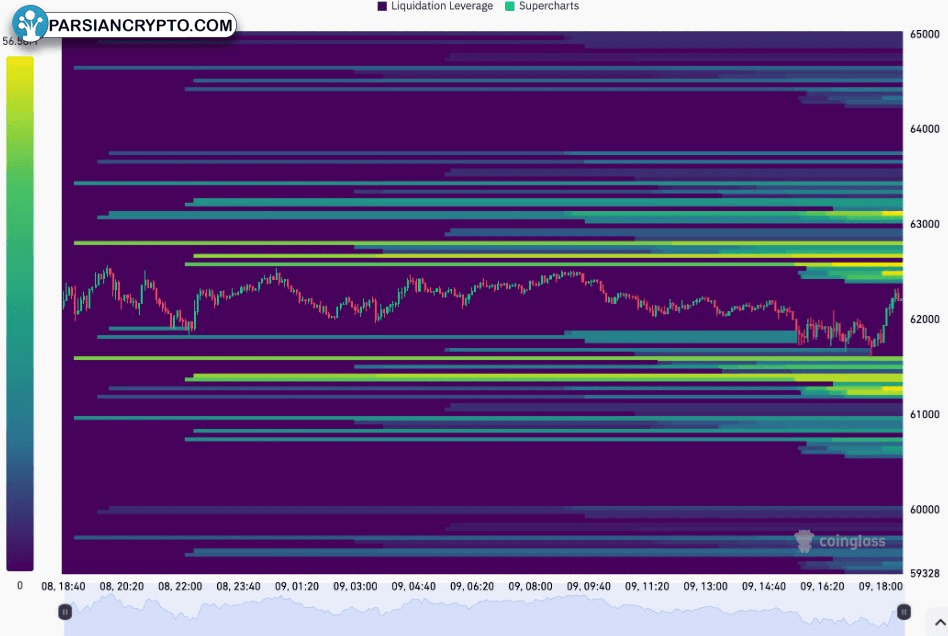
Task: Click the time axis label 09, 03:00
Action: click(355, 586)
